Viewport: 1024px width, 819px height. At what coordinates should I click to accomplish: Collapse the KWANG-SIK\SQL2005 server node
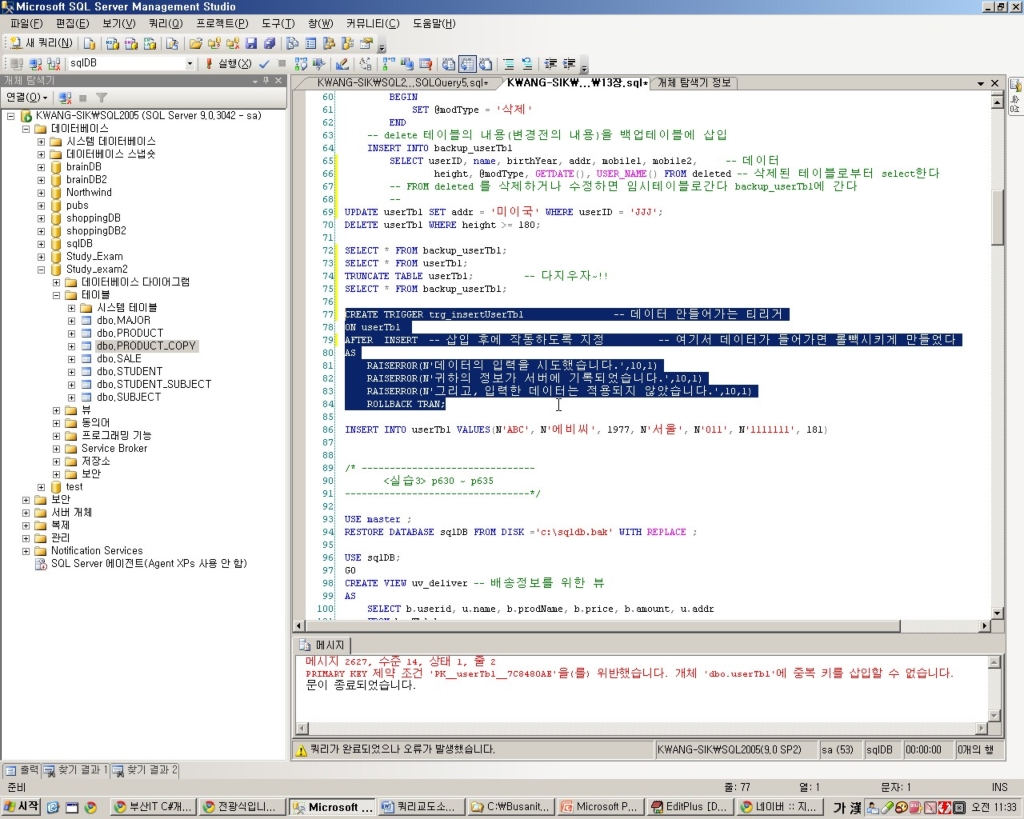click(x=10, y=116)
